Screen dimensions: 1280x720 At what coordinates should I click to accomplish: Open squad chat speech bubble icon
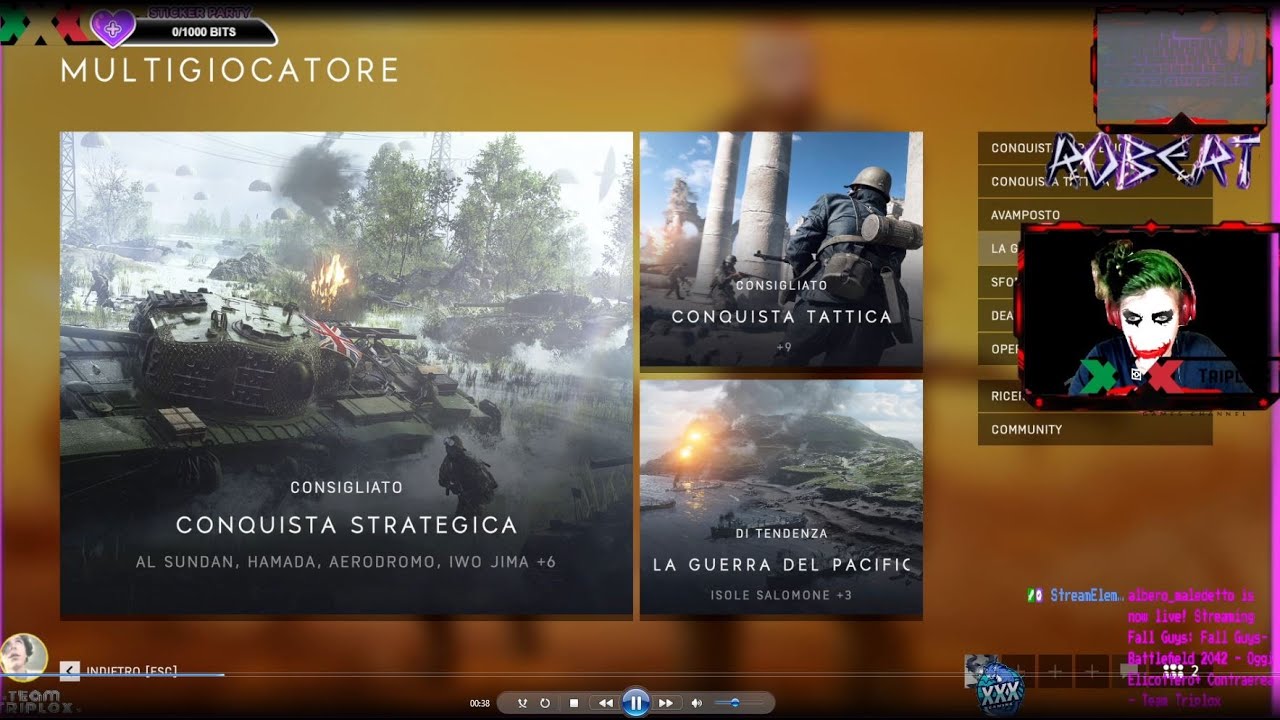tap(1129, 671)
